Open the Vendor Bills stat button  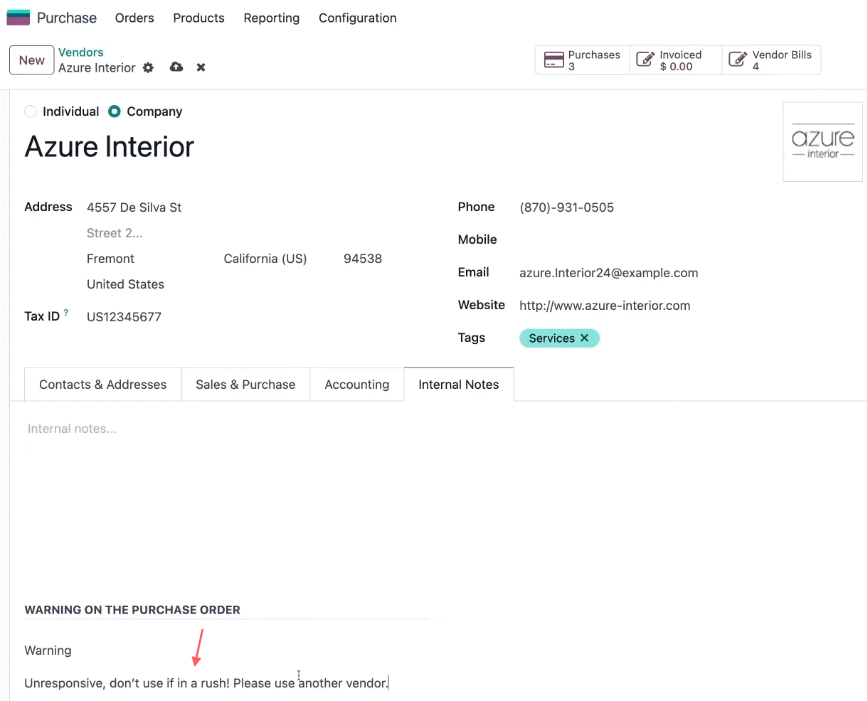[771, 60]
